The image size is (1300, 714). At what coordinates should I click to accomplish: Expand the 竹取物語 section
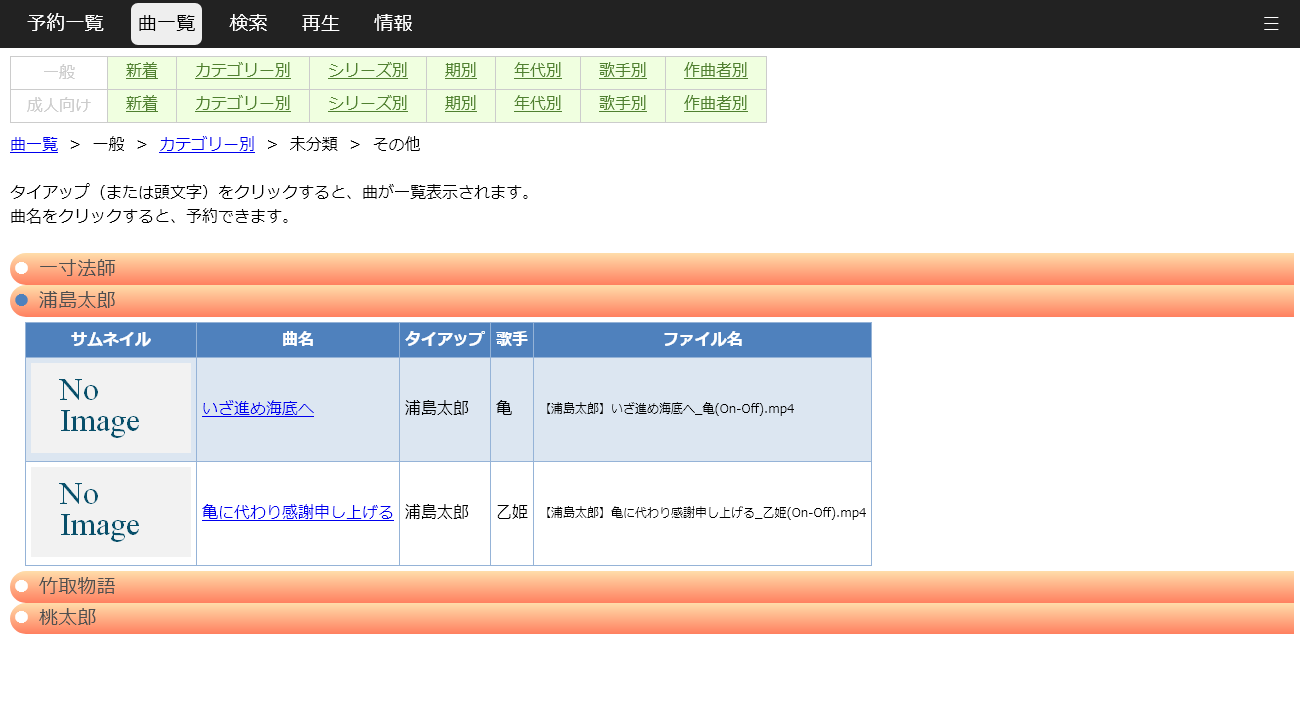[x=652, y=587]
